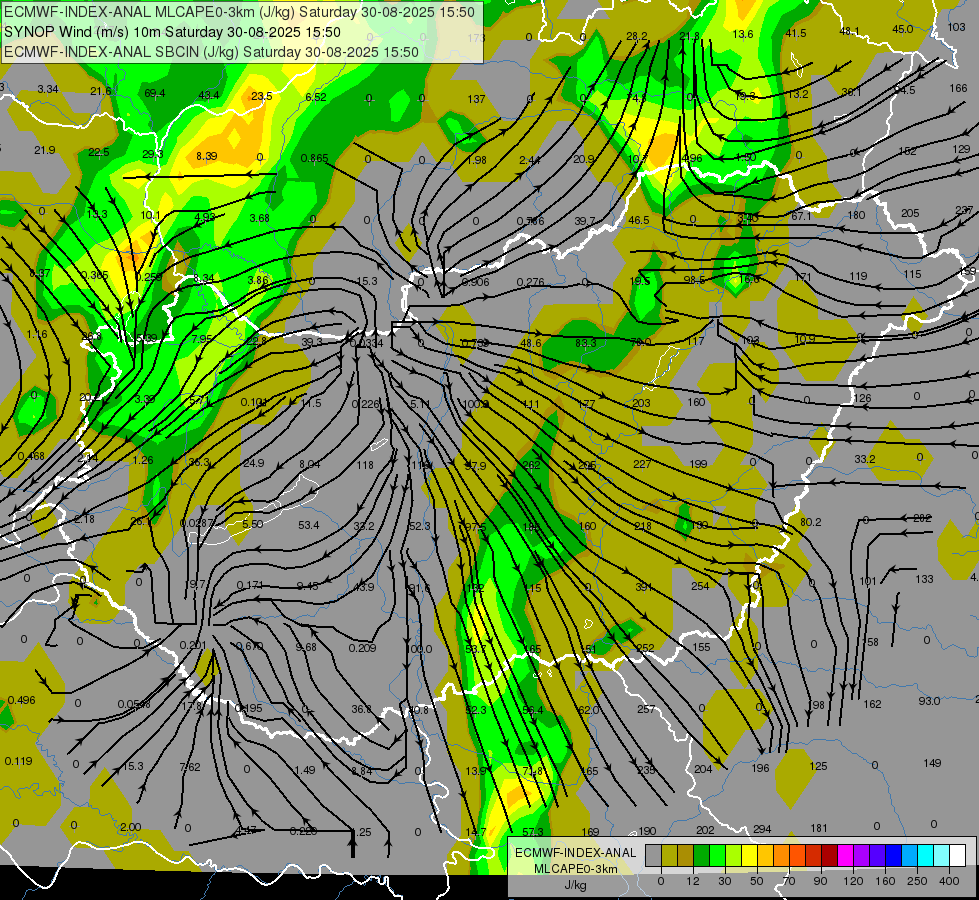Viewport: 979px width, 900px height.
Task: Click the map value '203'
Action: [641, 403]
